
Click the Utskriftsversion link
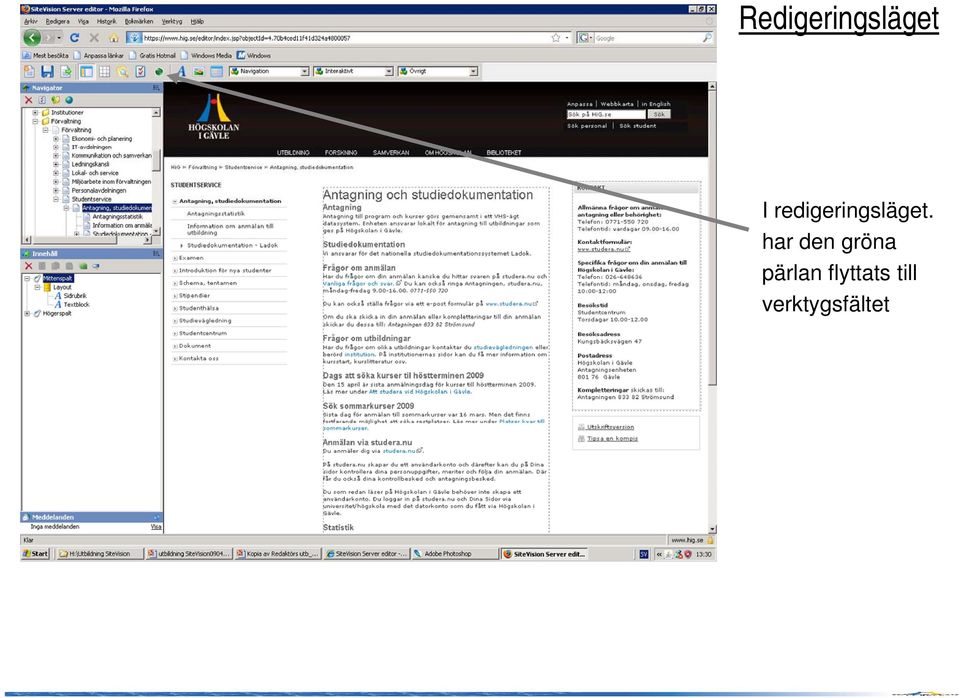[x=610, y=427]
